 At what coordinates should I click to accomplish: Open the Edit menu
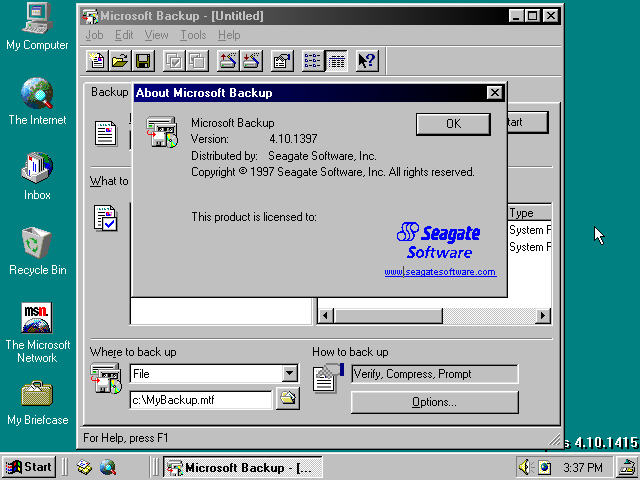click(124, 35)
